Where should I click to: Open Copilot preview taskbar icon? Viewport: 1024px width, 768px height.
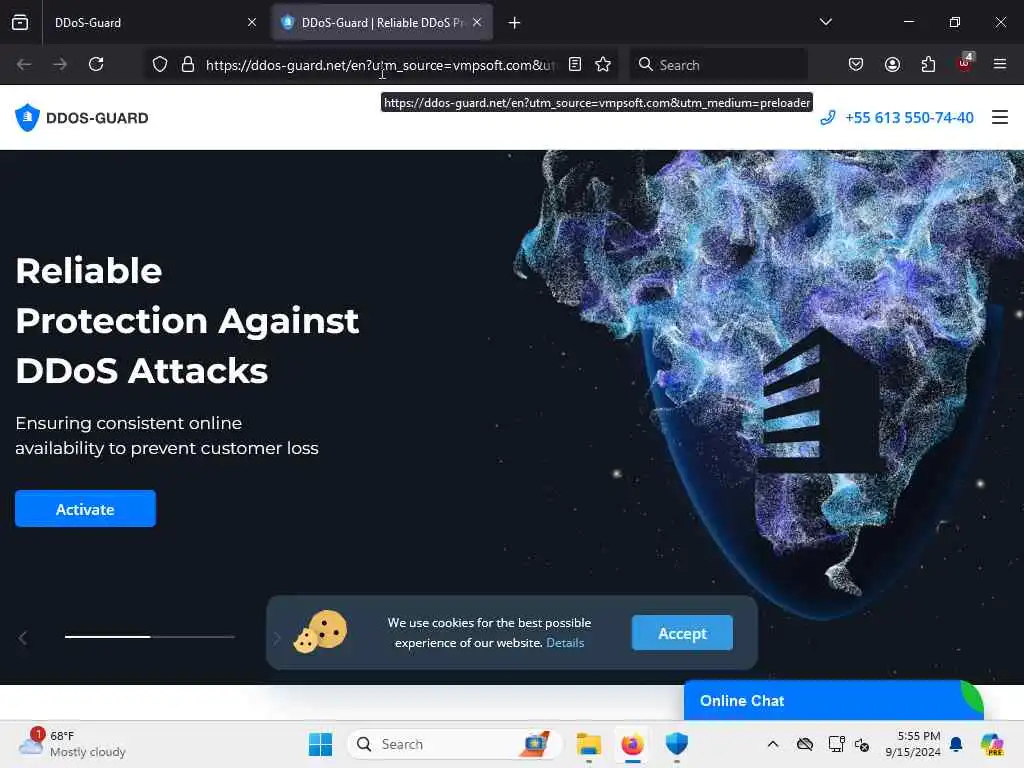coord(992,744)
